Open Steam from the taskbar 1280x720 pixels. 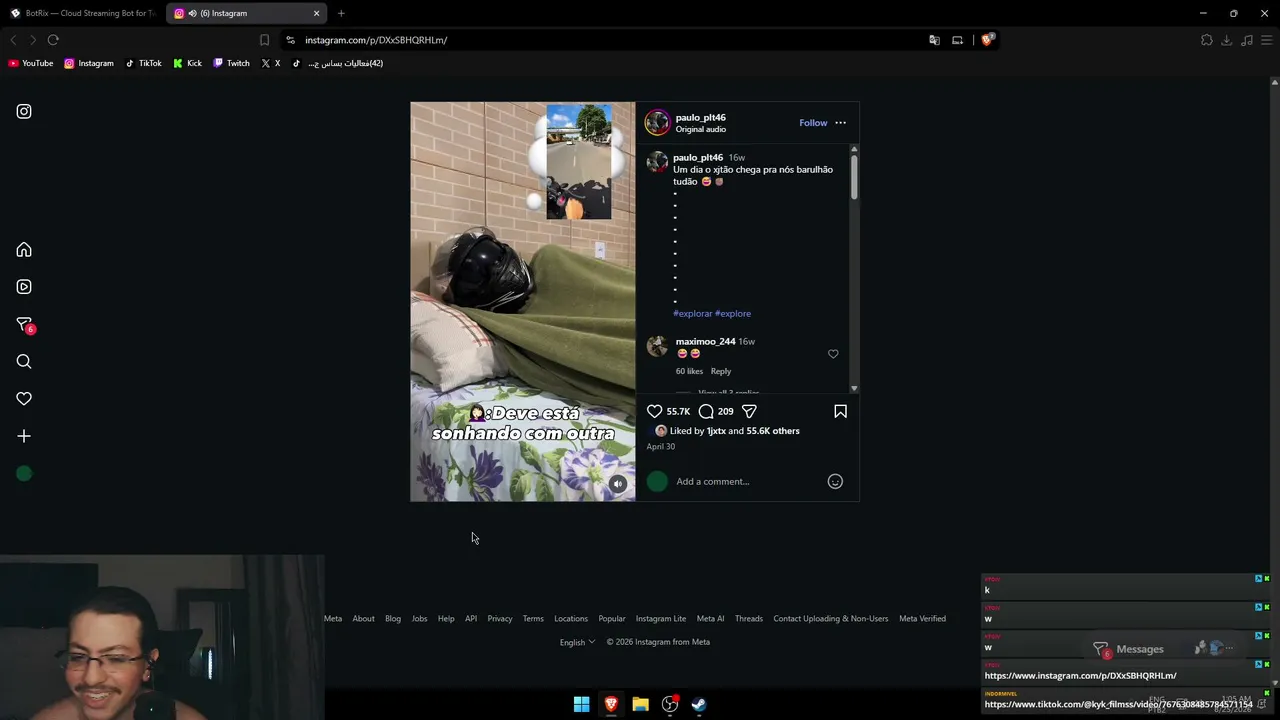[699, 705]
